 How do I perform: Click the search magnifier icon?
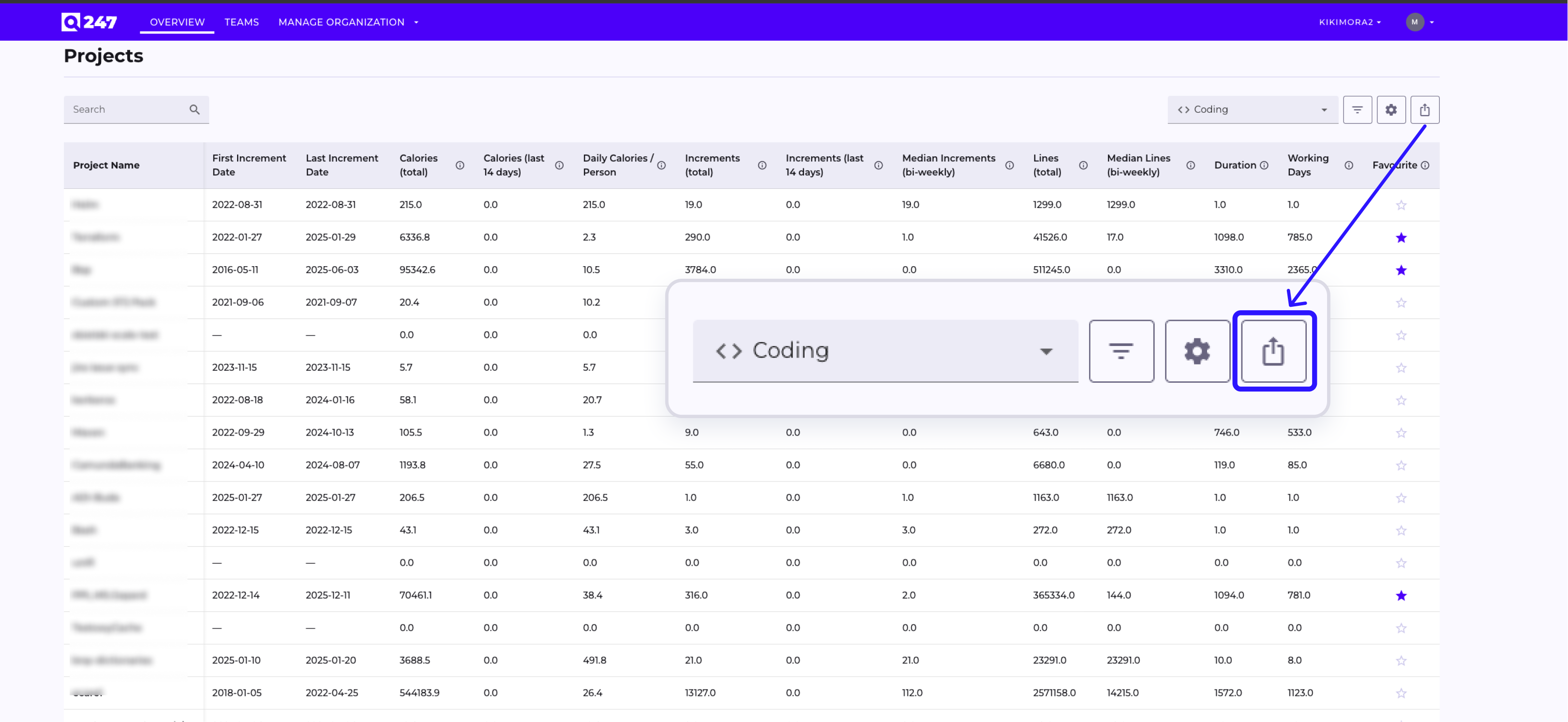(x=194, y=109)
